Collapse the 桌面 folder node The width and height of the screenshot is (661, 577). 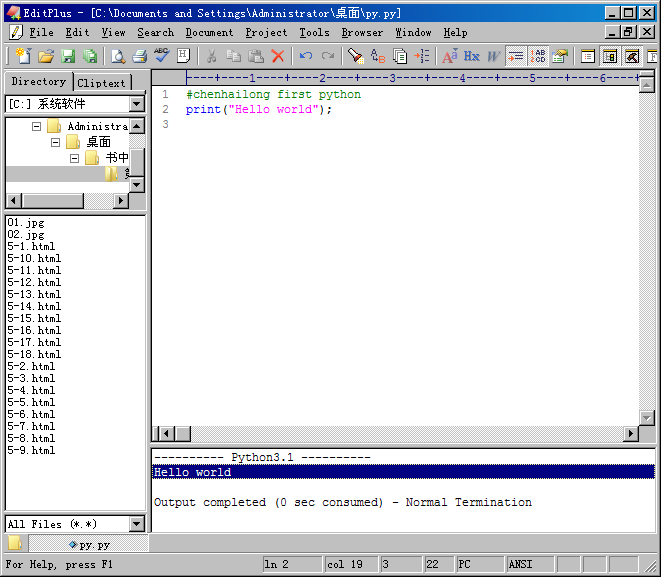pyautogui.click(x=55, y=142)
